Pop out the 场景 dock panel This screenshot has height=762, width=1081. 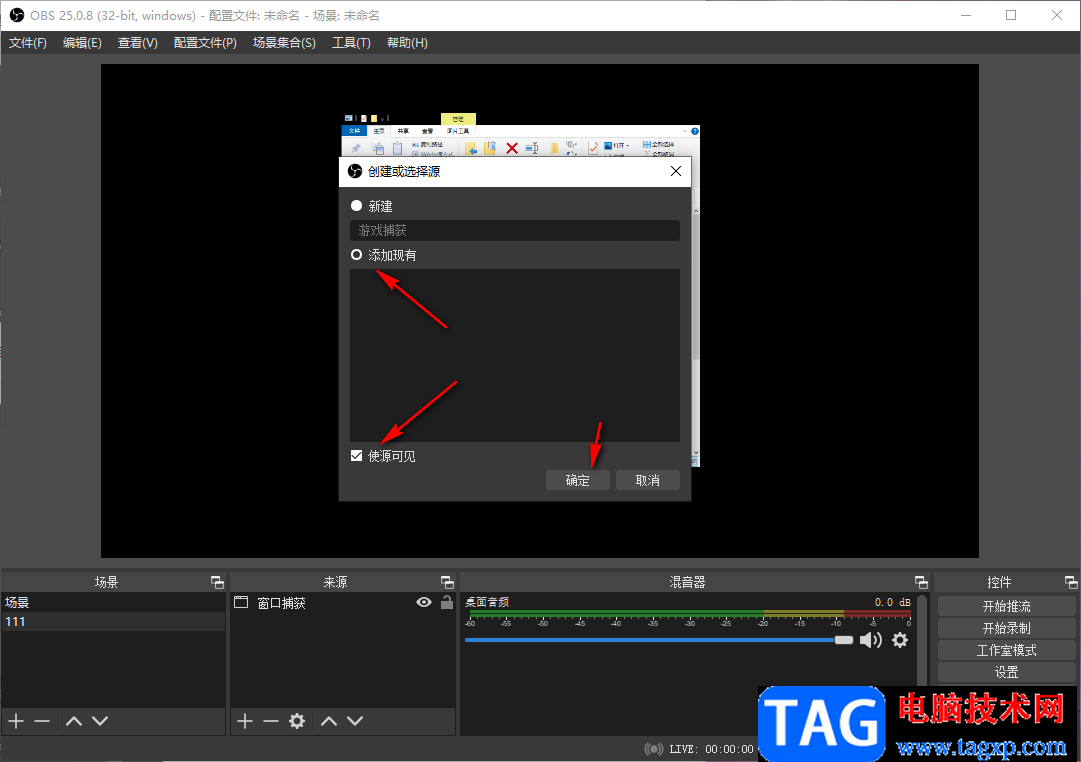217,582
